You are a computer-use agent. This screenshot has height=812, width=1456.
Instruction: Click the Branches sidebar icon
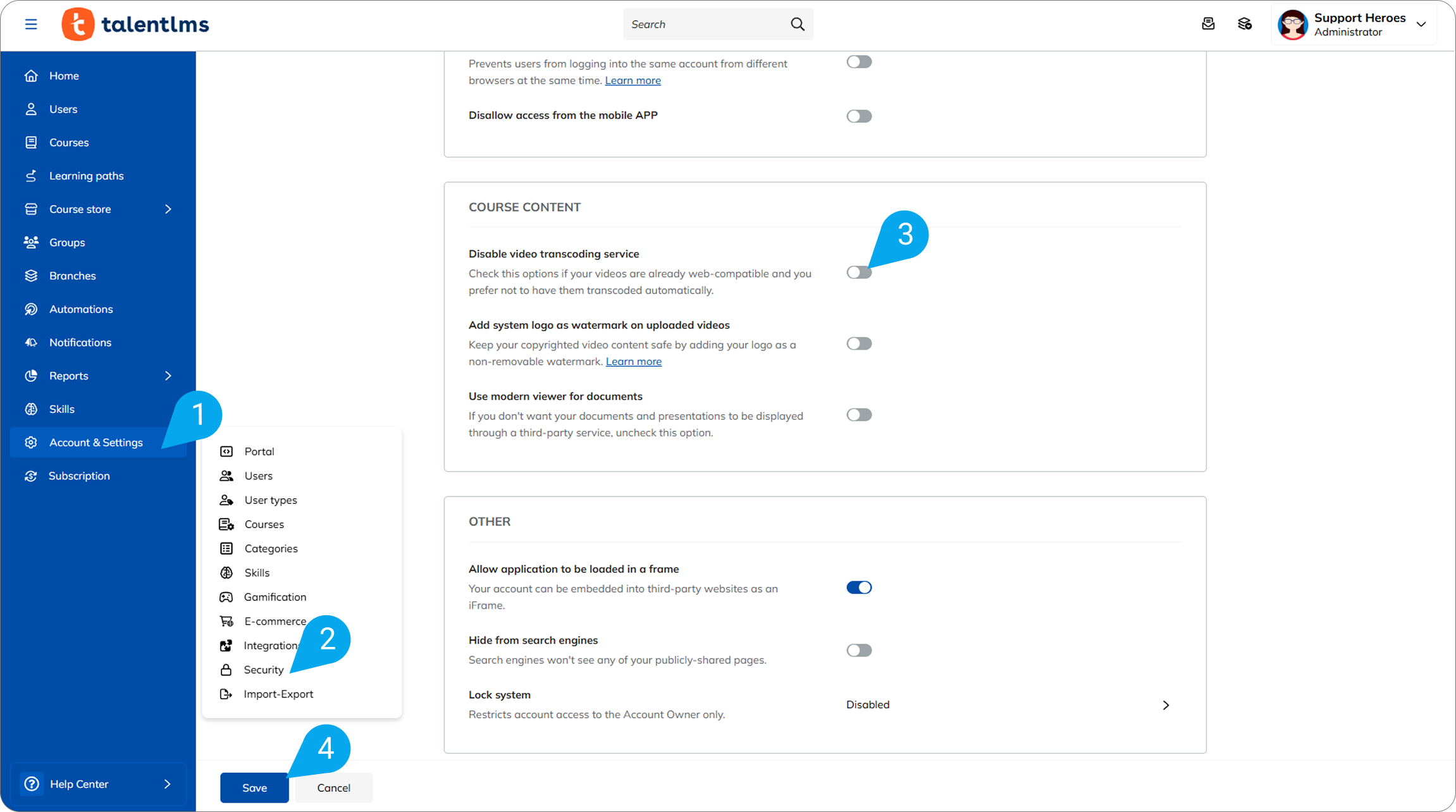[x=31, y=276]
